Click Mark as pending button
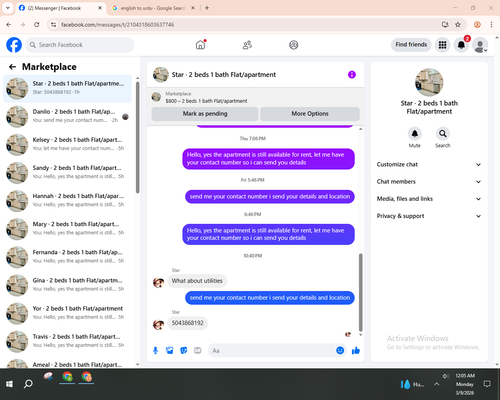The height and width of the screenshot is (400, 500). [x=205, y=114]
